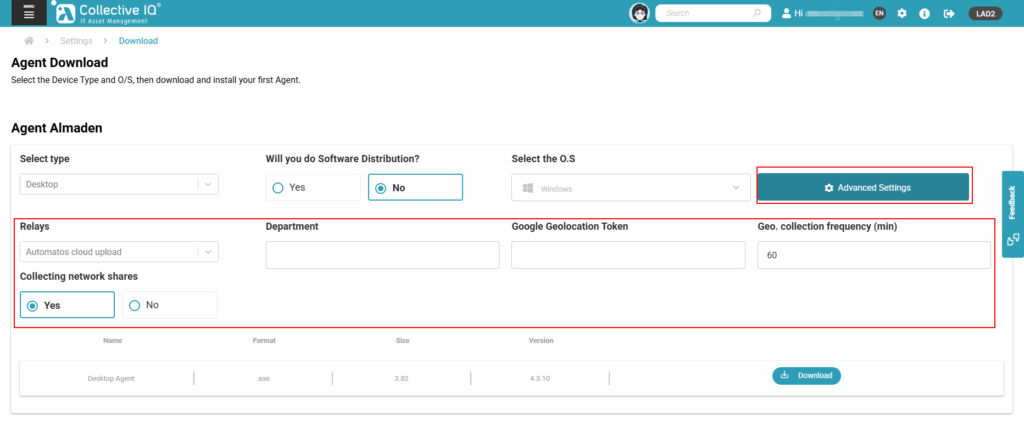Click the assistant avatar icon
This screenshot has width=1024, height=421.
point(638,13)
